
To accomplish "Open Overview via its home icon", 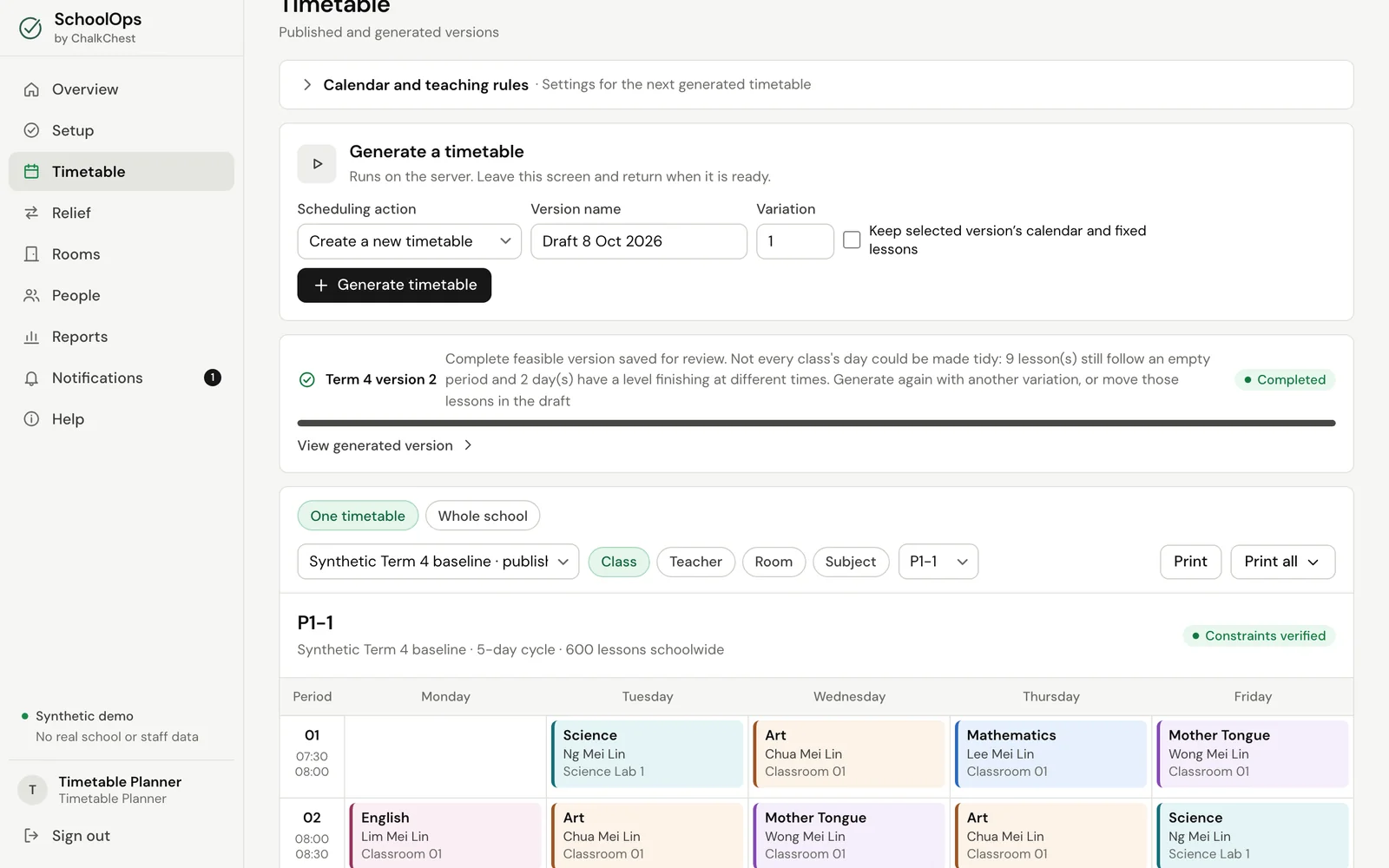I will tap(31, 89).
